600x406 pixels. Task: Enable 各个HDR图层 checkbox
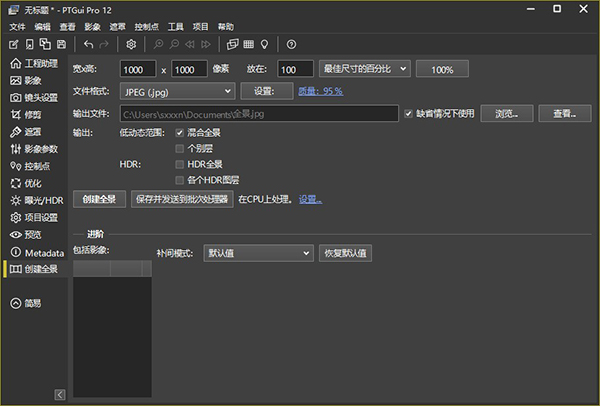pos(179,180)
